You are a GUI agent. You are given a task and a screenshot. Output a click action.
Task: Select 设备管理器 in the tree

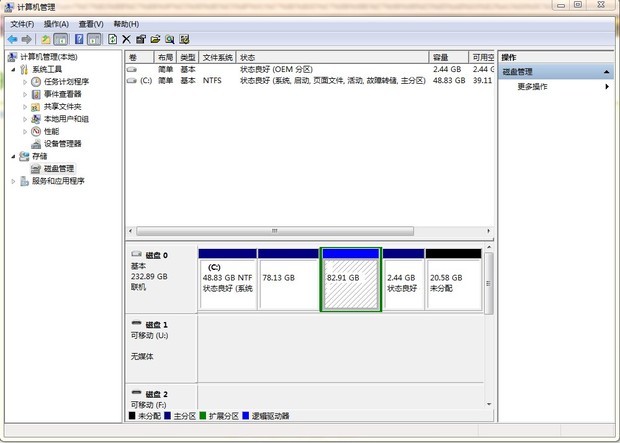62,143
